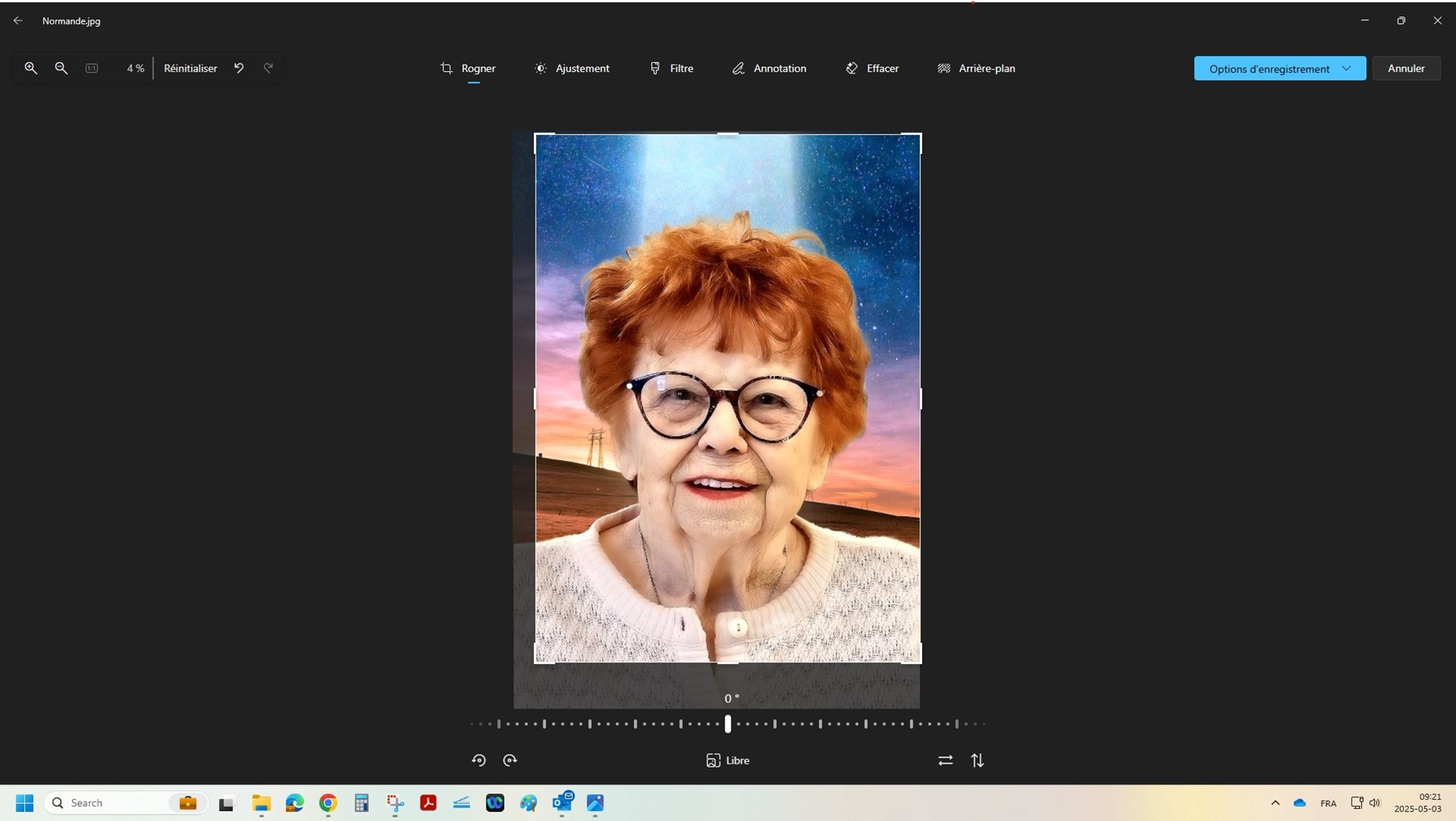Open the Filtre tab
The width and height of the screenshot is (1456, 821).
[671, 69]
